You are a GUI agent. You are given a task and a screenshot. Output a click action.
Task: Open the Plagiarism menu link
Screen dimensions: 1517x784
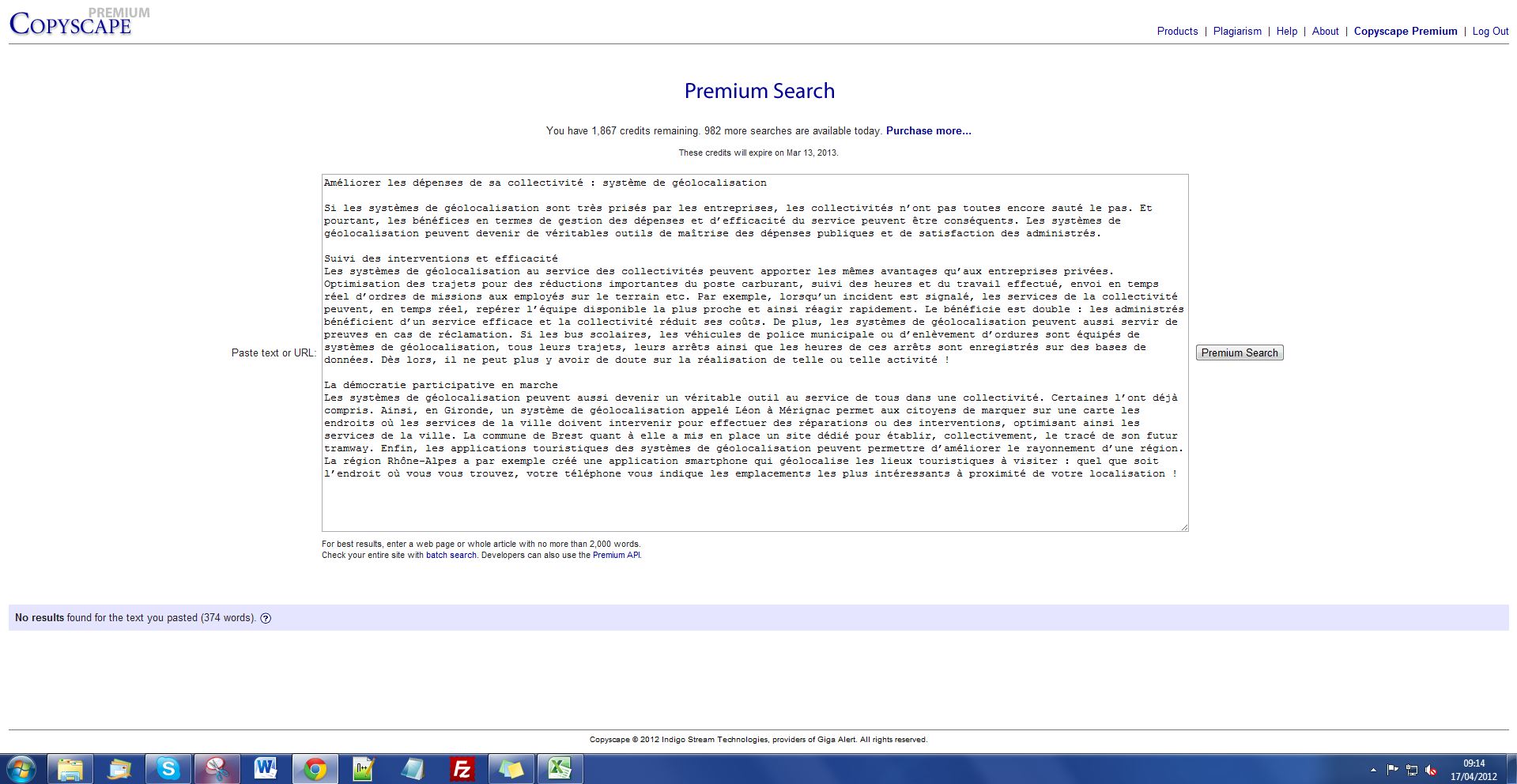(1237, 32)
